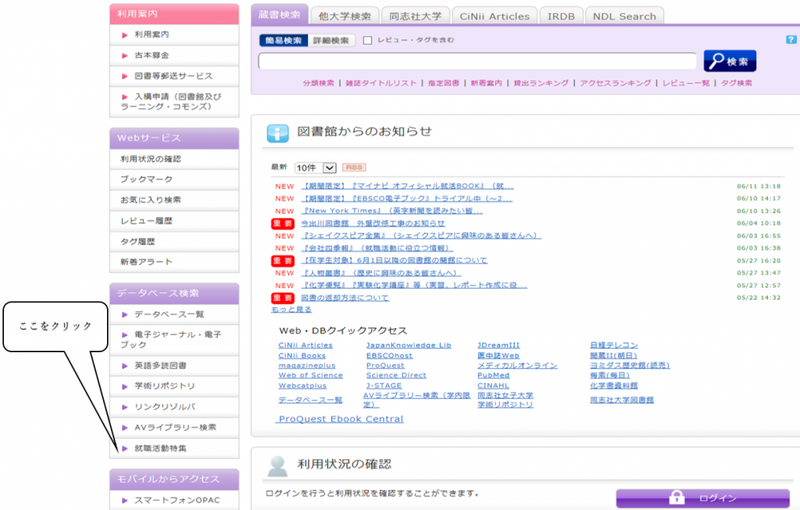Screen dimensions: 800x510
Task: Select the 詳細検索 advanced search mode
Action: (x=331, y=40)
